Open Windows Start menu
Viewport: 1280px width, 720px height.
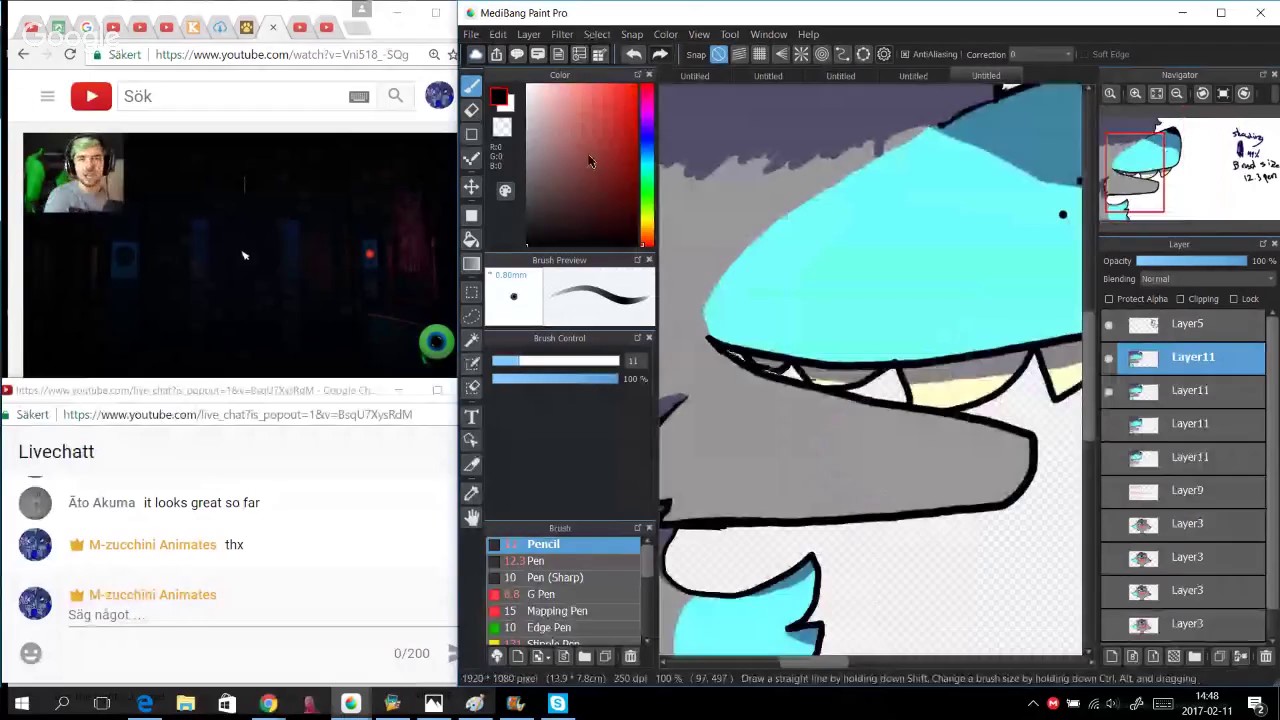point(21,704)
